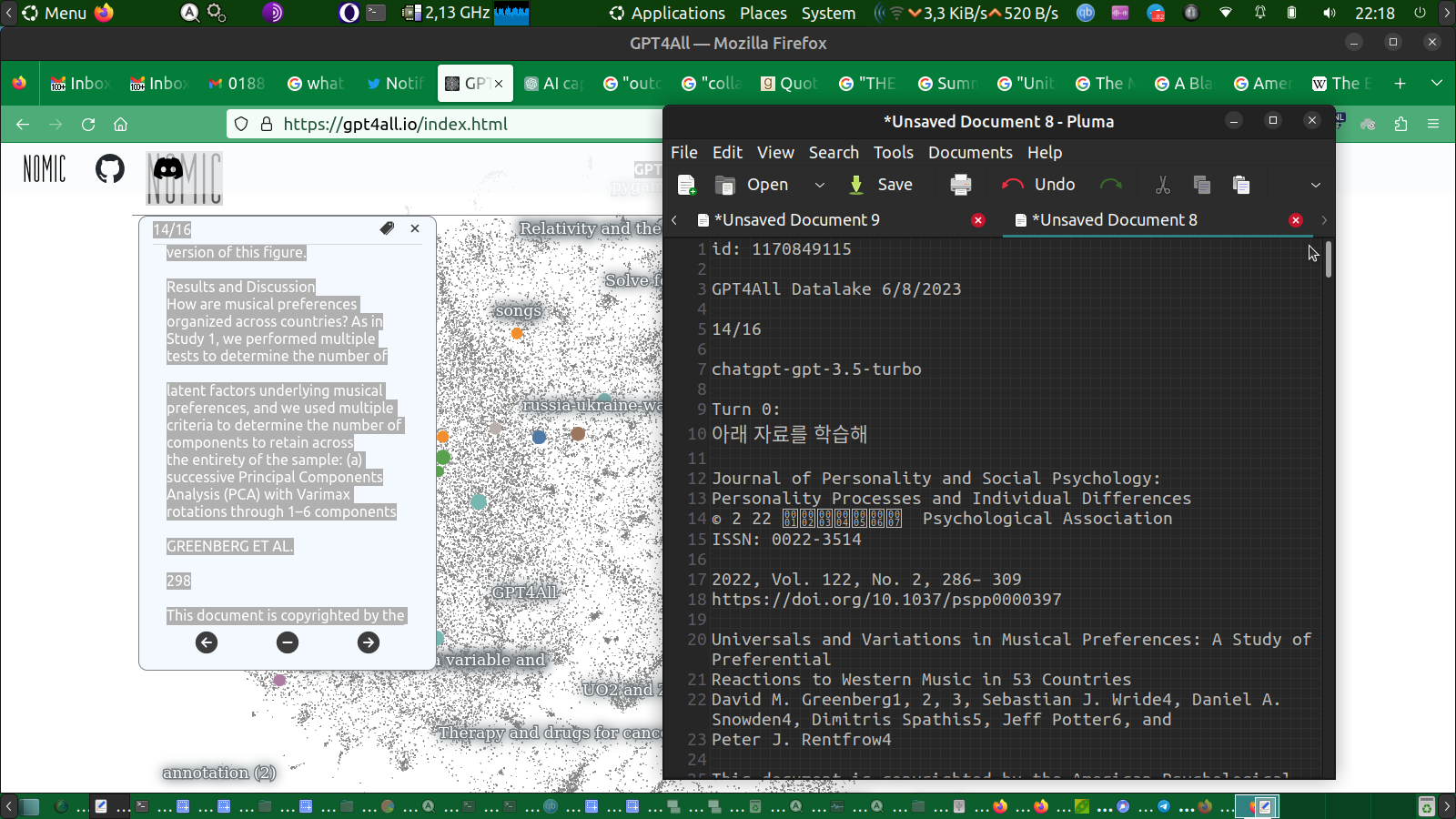Expand the Open recent files dropdown arrow

click(x=819, y=185)
